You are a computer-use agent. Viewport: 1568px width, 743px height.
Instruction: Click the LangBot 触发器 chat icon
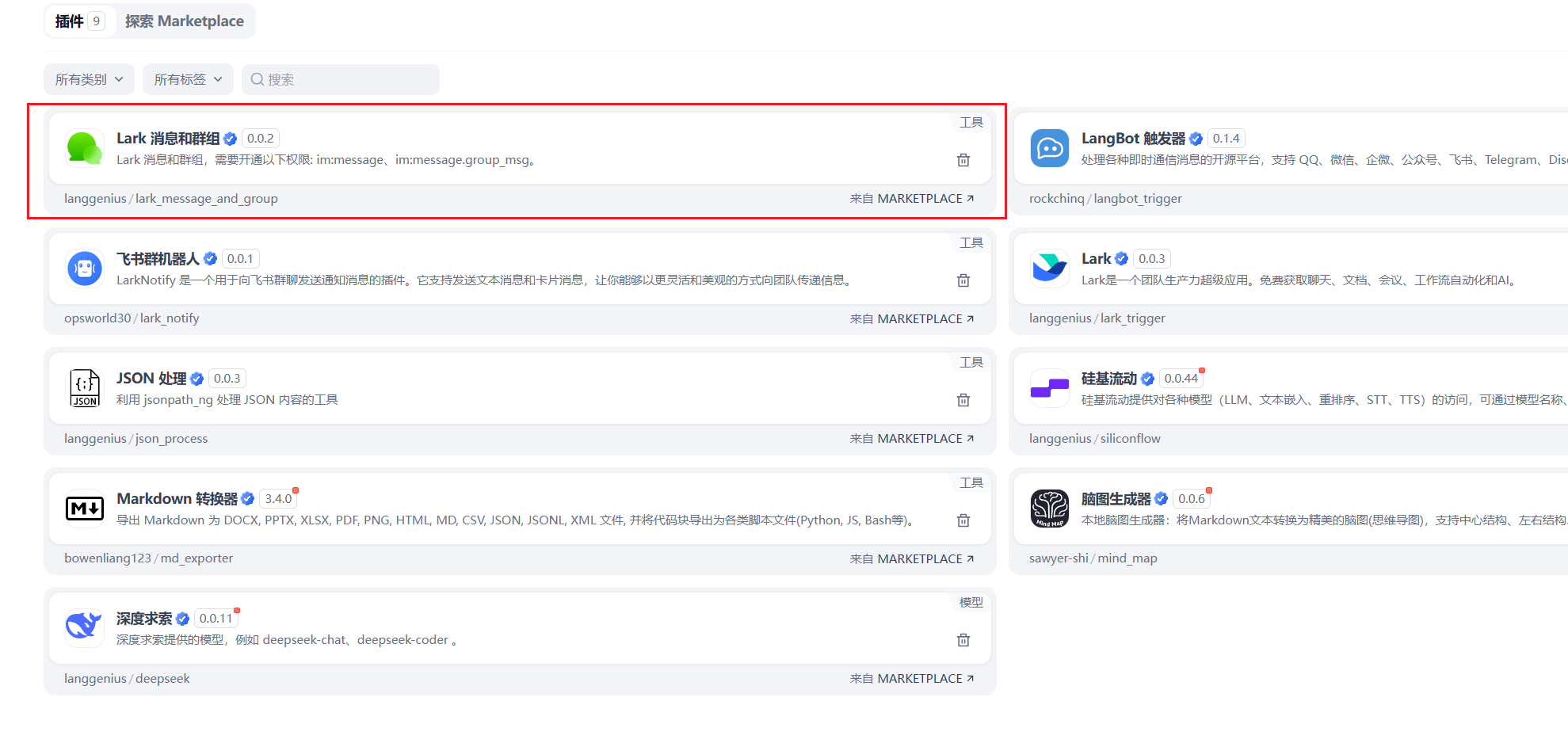(x=1050, y=148)
